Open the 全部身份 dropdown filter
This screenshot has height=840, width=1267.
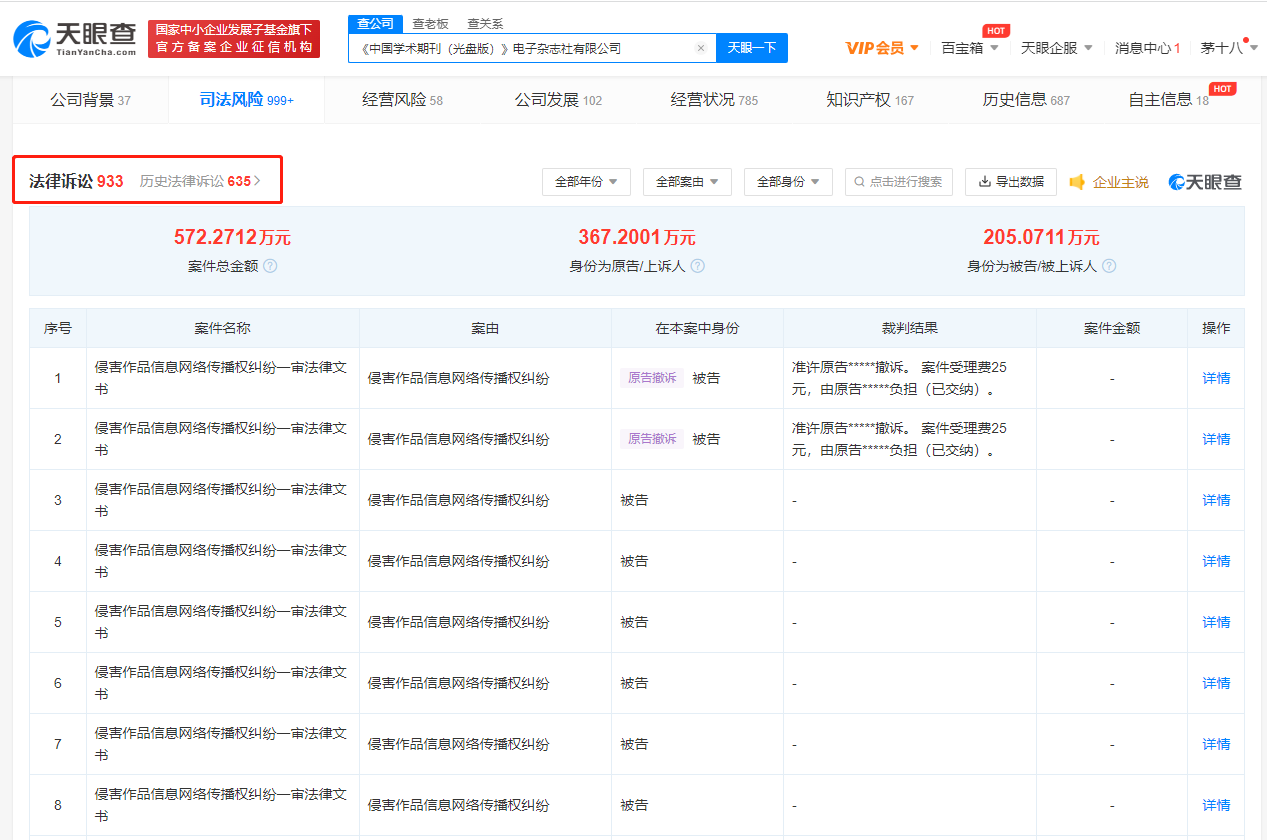(x=788, y=182)
